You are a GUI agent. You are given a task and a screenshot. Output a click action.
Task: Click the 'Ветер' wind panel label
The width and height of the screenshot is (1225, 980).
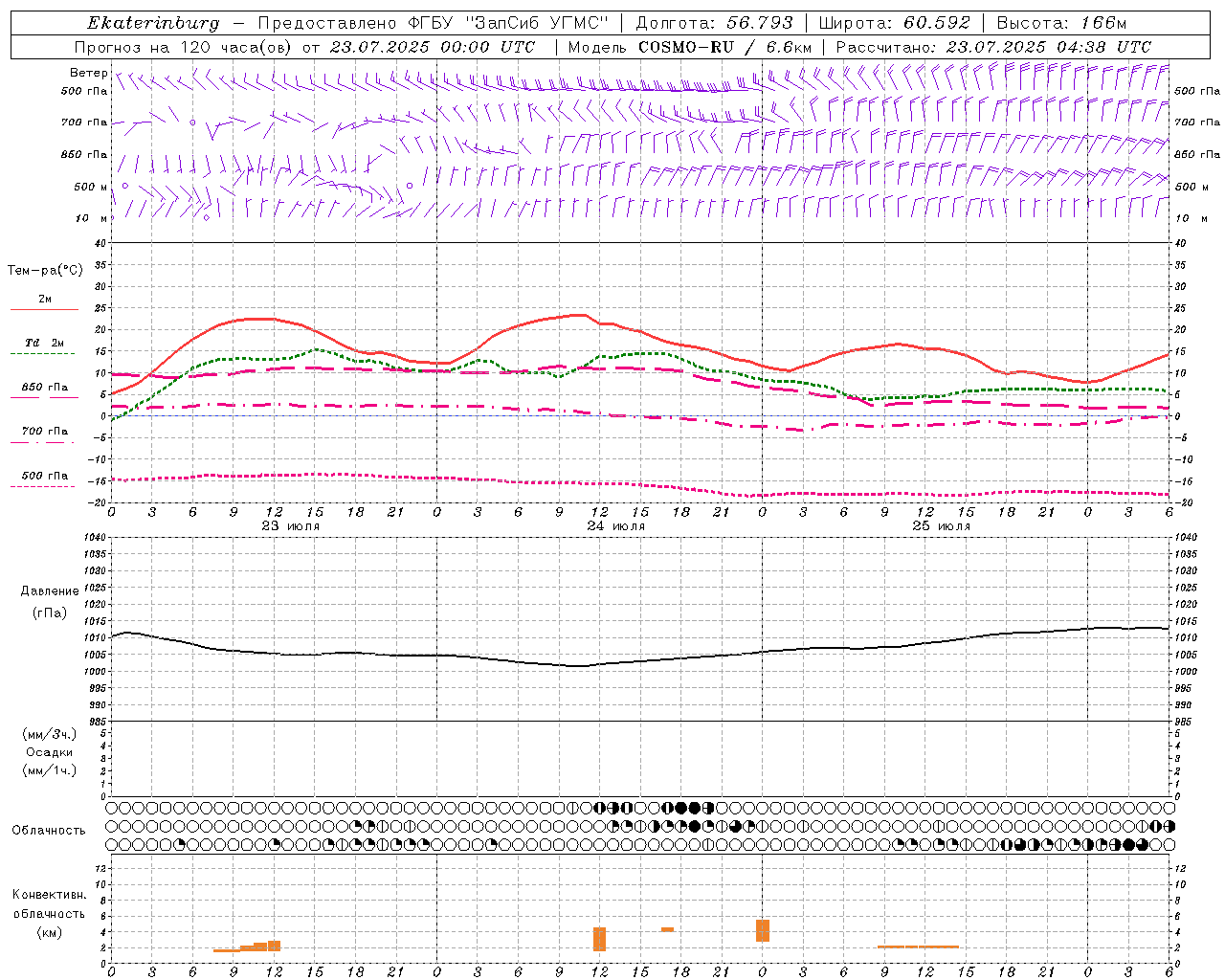[x=88, y=73]
